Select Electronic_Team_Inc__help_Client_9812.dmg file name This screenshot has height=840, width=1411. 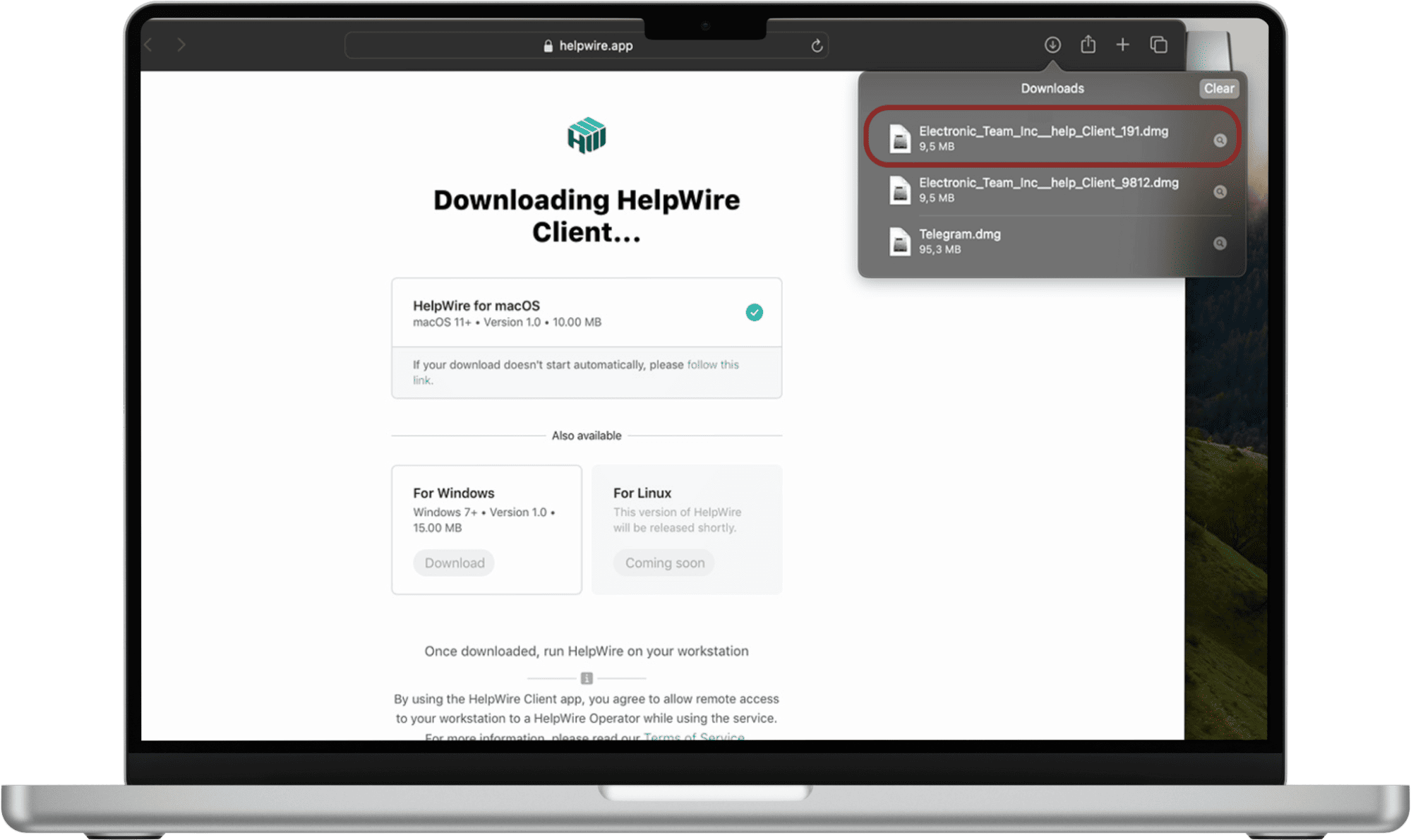pos(1048,183)
